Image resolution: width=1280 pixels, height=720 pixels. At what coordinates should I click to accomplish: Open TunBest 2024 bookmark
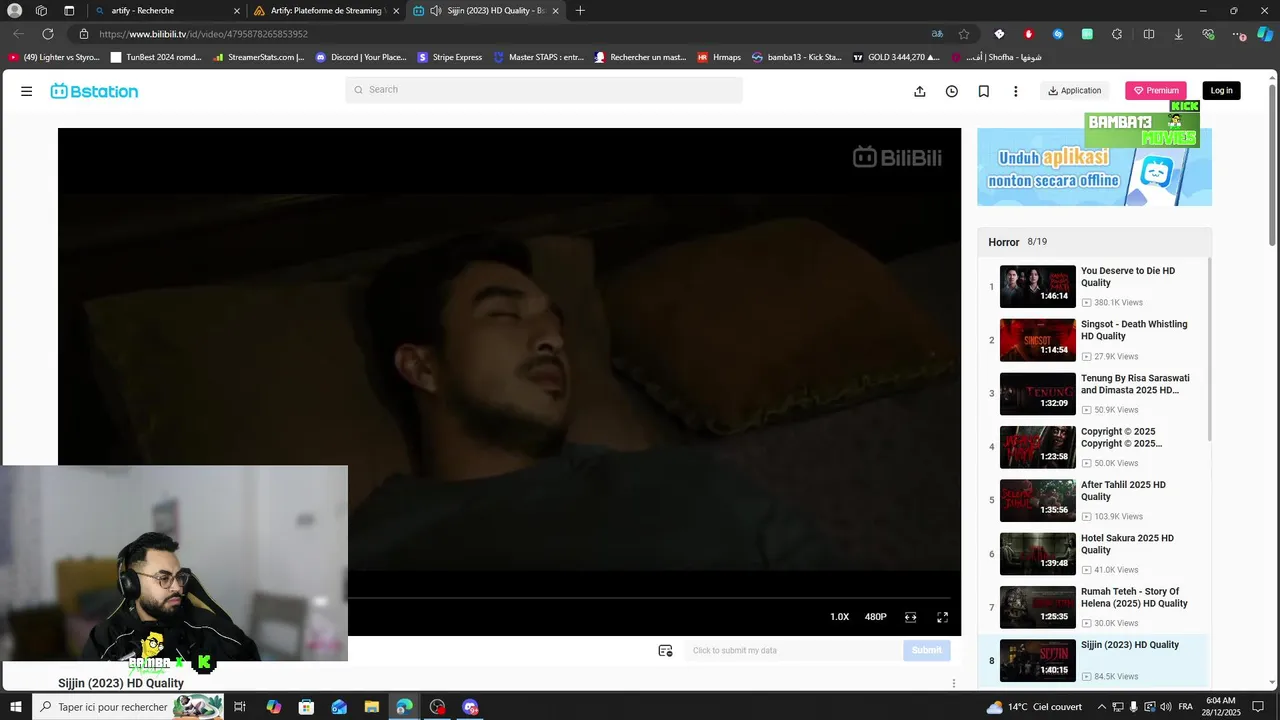[156, 57]
